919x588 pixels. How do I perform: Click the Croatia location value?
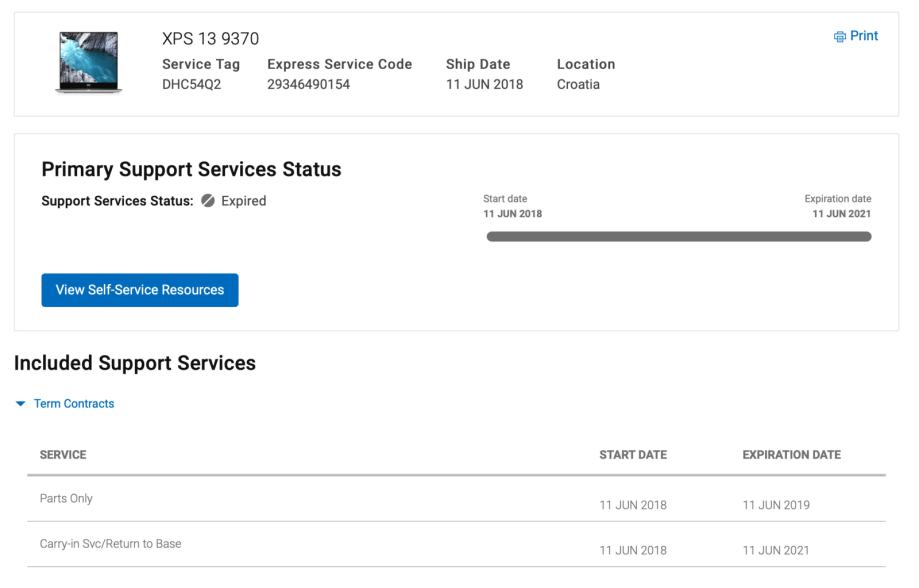578,85
